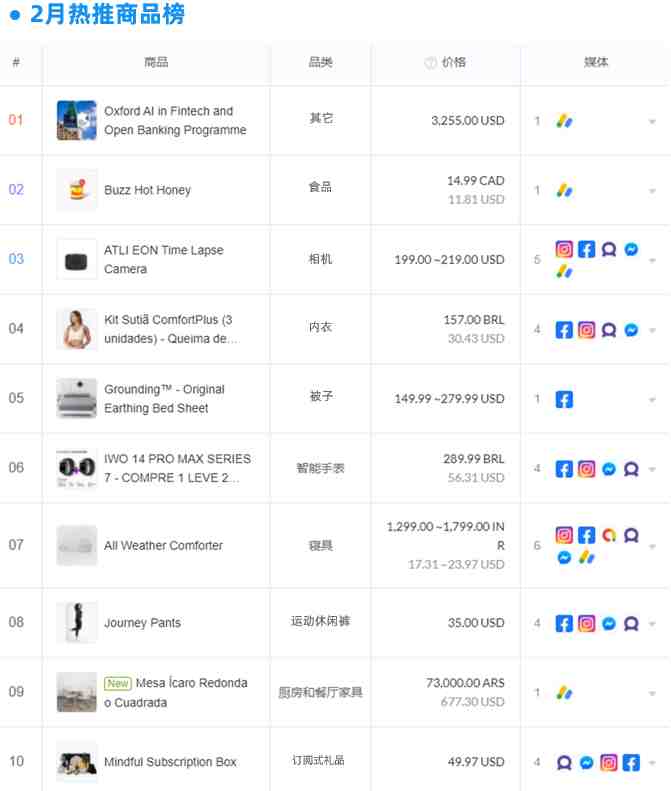Expand media arrow for Mesa Ícaro row
Image resolution: width=671 pixels, height=791 pixels.
point(652,694)
